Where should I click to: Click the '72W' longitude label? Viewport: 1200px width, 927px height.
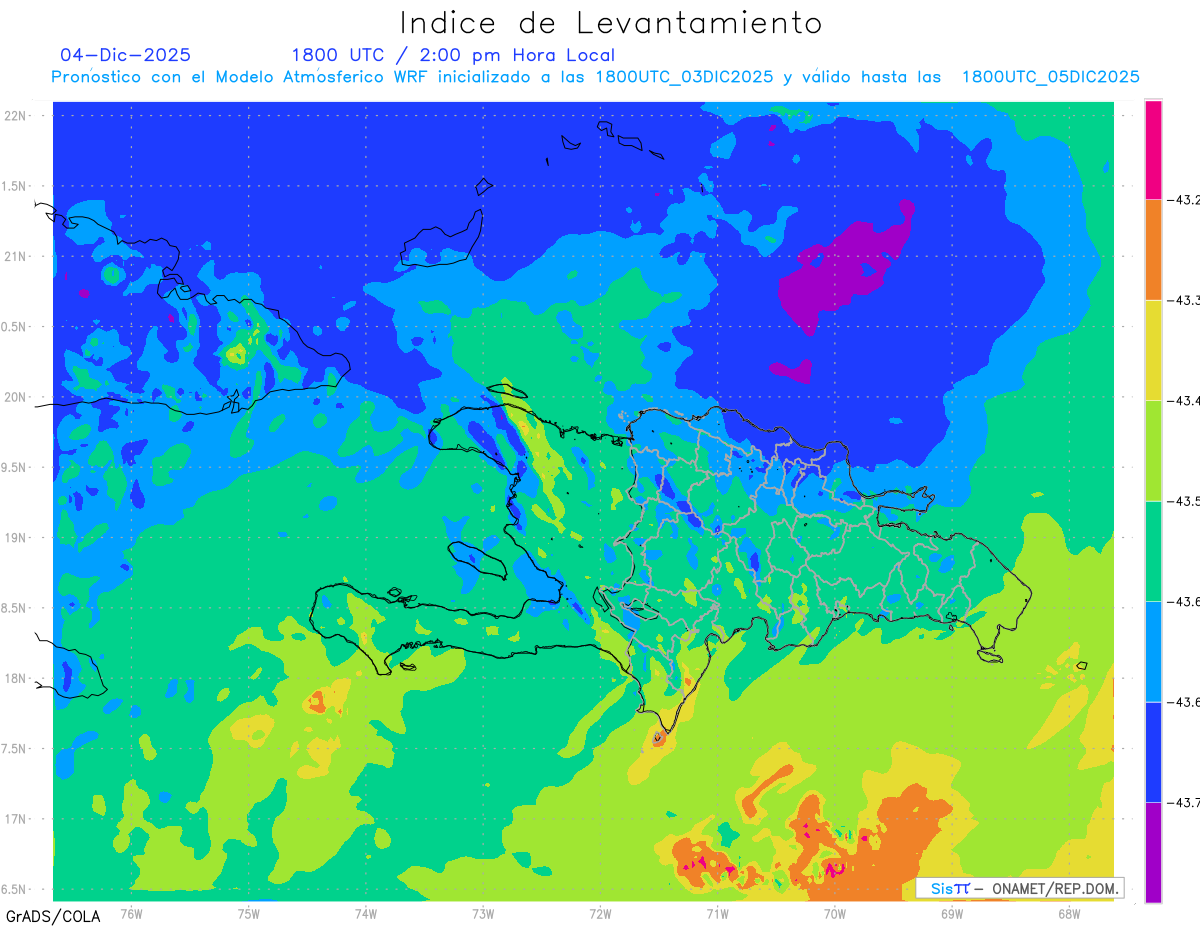[600, 914]
